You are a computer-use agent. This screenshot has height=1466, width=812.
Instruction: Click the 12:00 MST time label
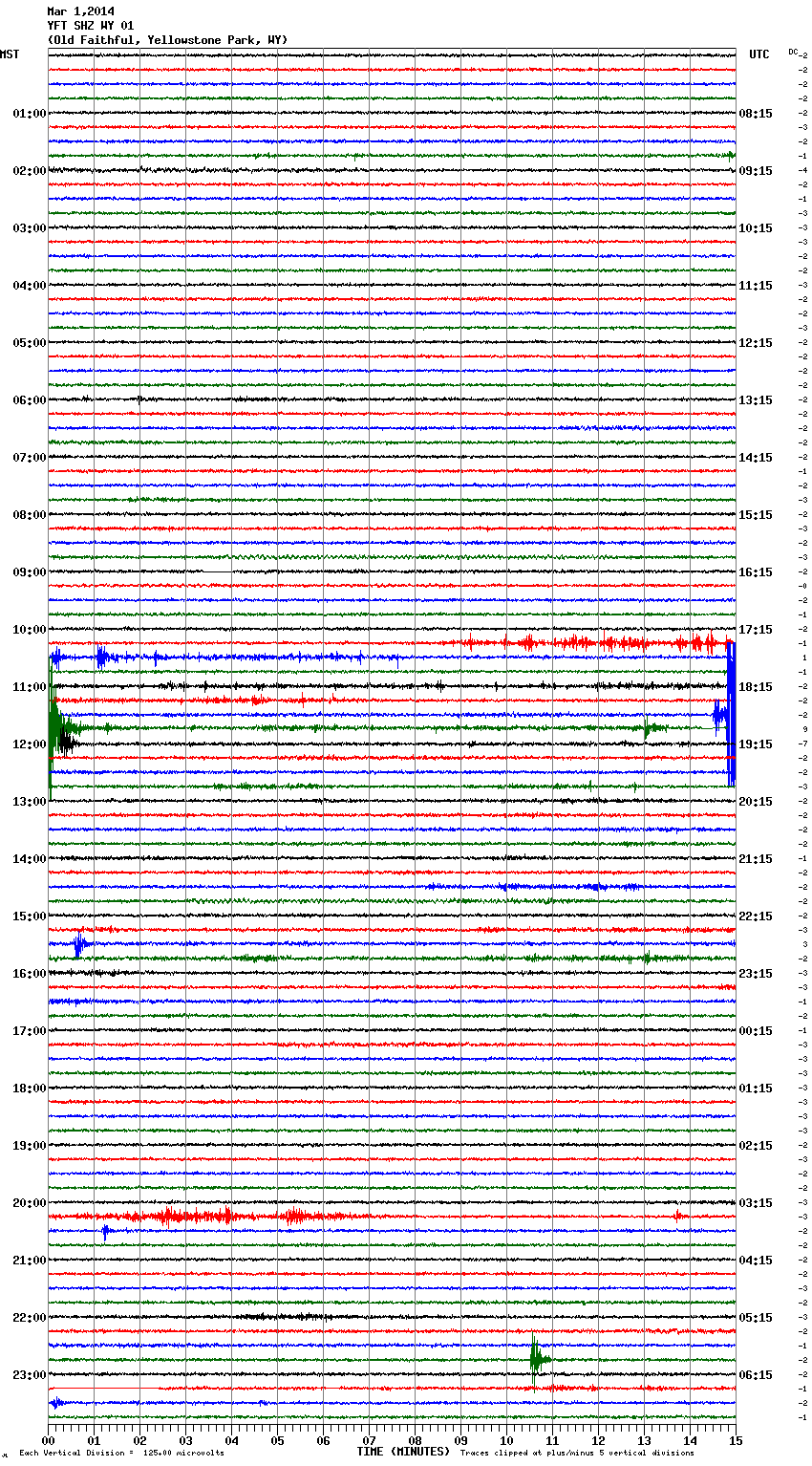click(x=30, y=744)
